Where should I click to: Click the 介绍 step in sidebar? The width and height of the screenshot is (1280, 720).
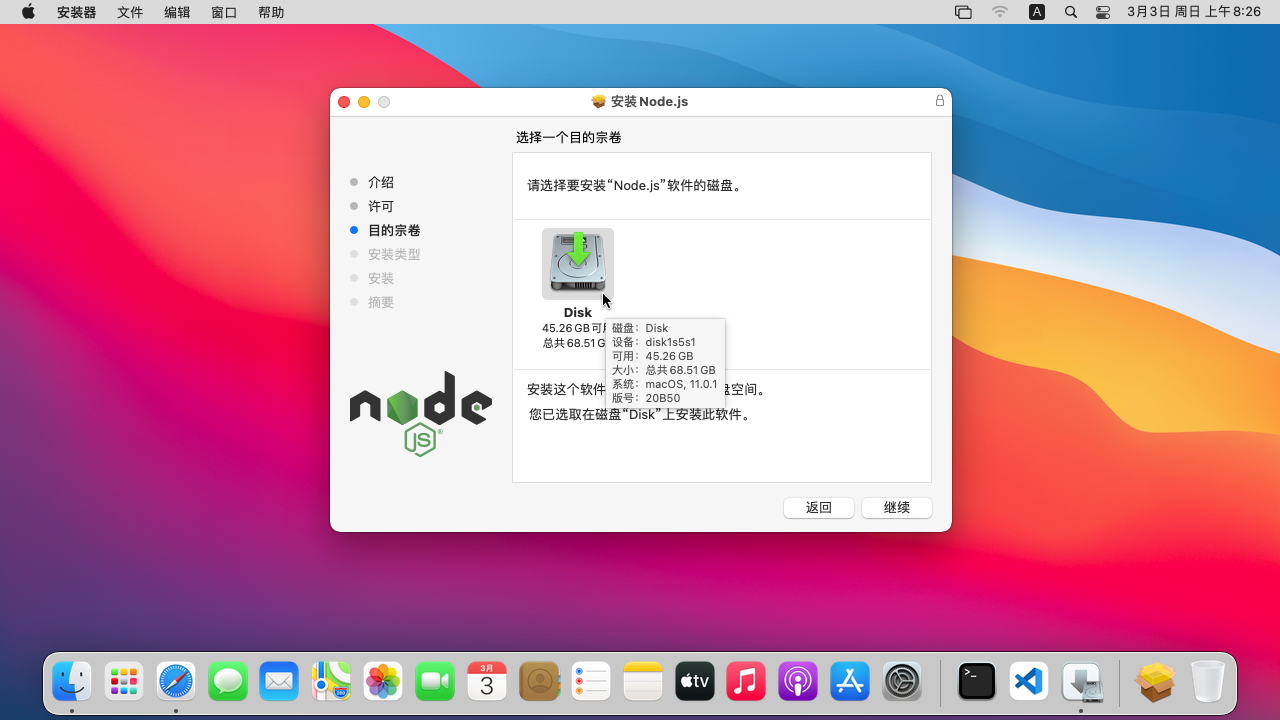(x=381, y=182)
